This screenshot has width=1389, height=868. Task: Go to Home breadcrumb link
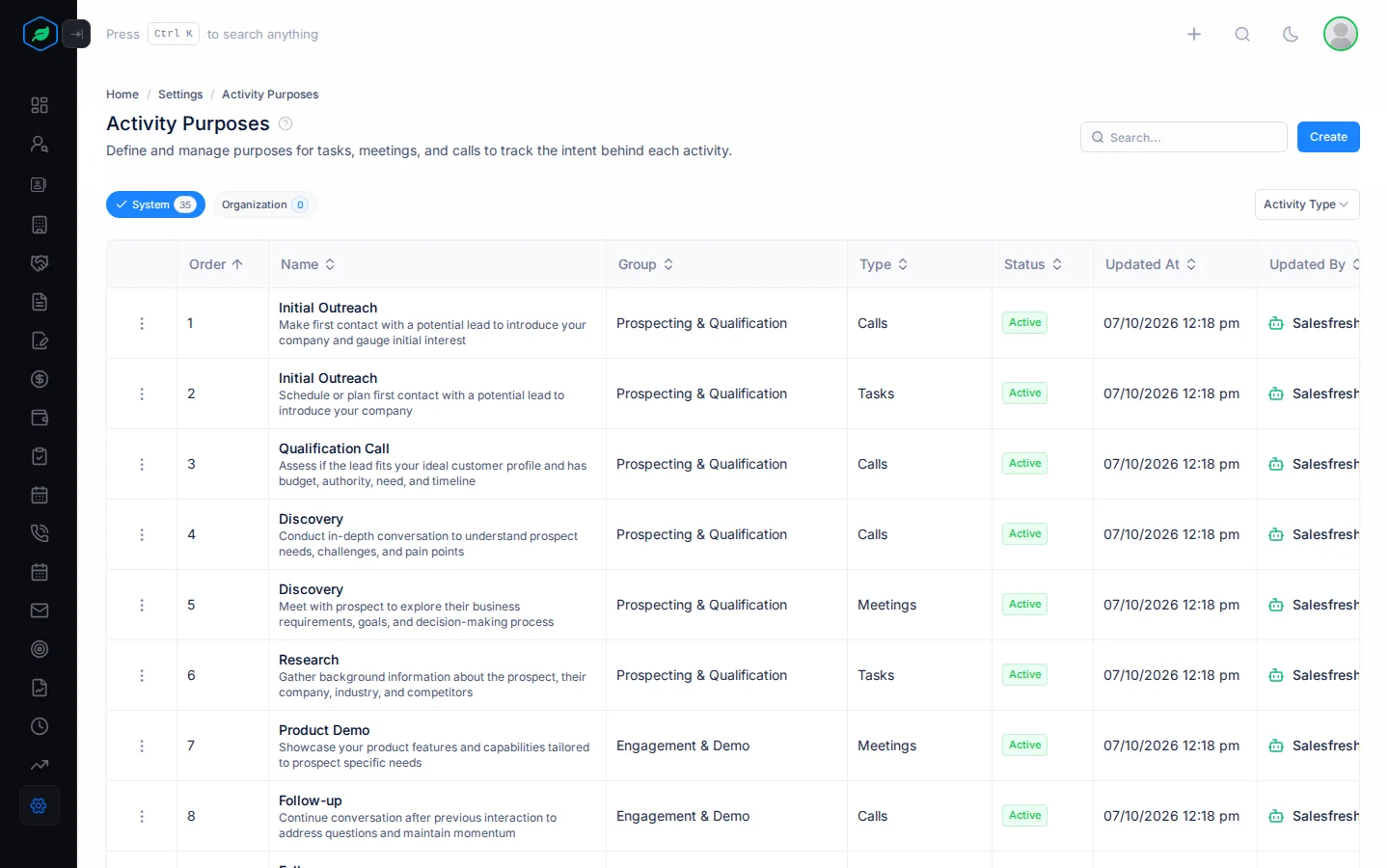click(x=123, y=95)
